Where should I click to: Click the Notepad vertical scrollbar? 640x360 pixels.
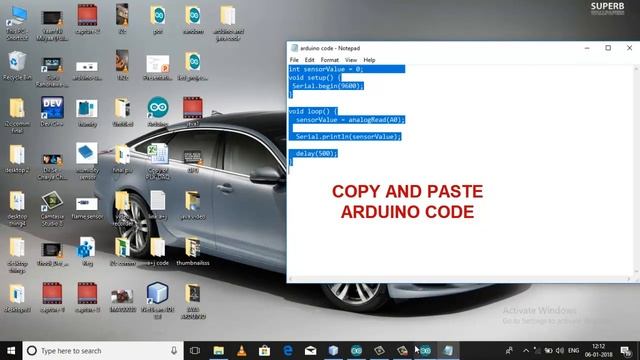click(x=636, y=170)
